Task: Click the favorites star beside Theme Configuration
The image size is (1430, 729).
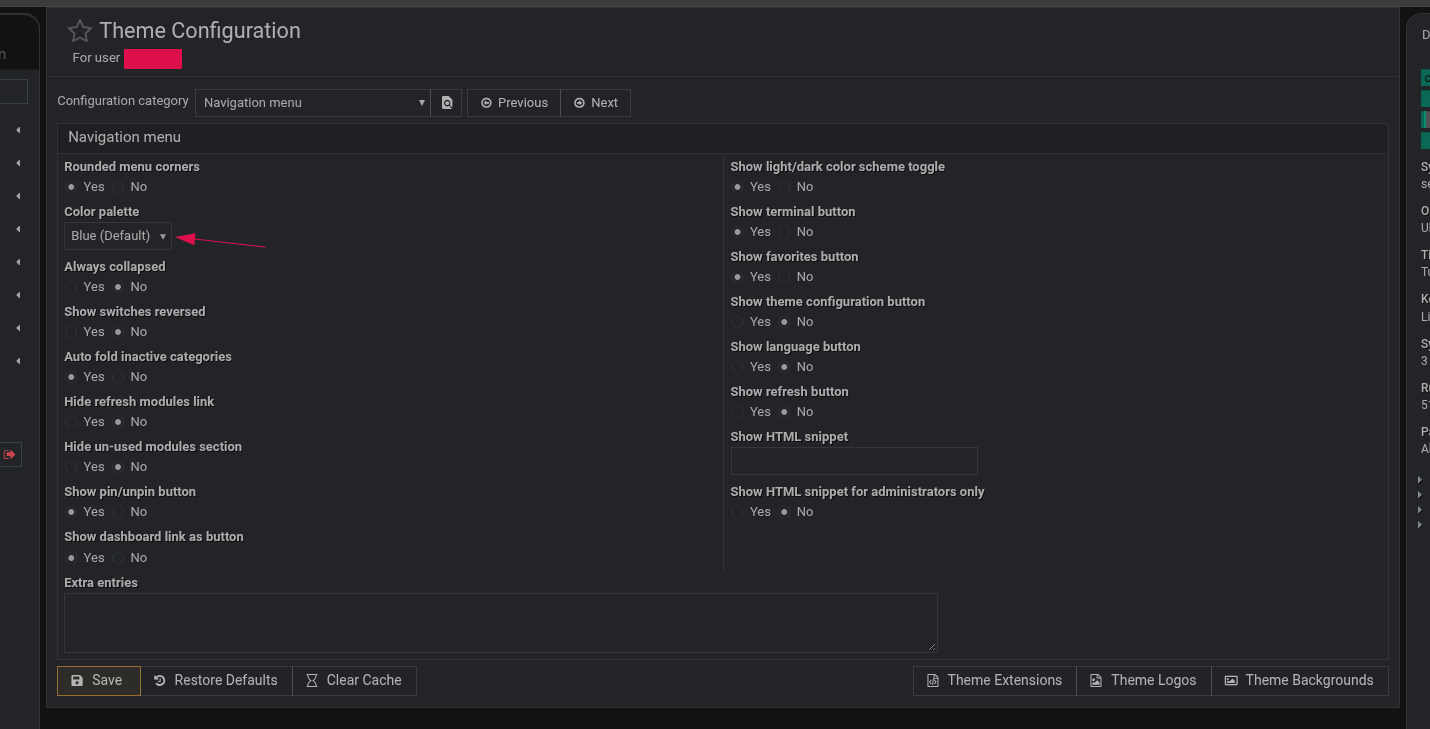Action: point(80,31)
